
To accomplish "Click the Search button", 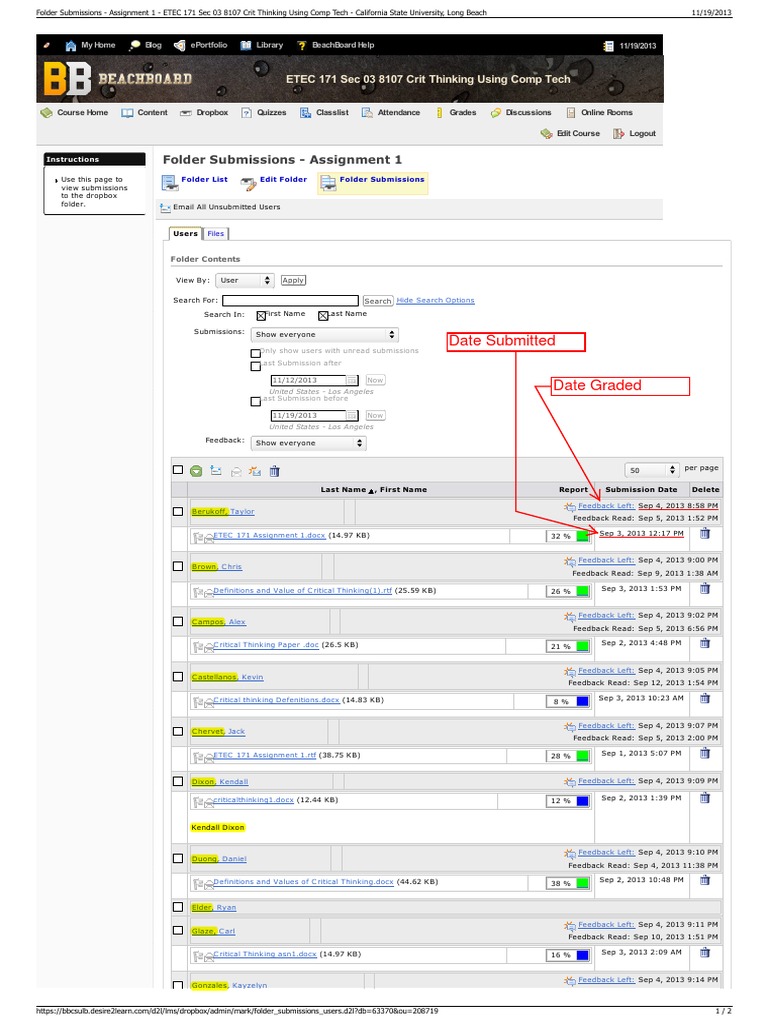I will 377,301.
